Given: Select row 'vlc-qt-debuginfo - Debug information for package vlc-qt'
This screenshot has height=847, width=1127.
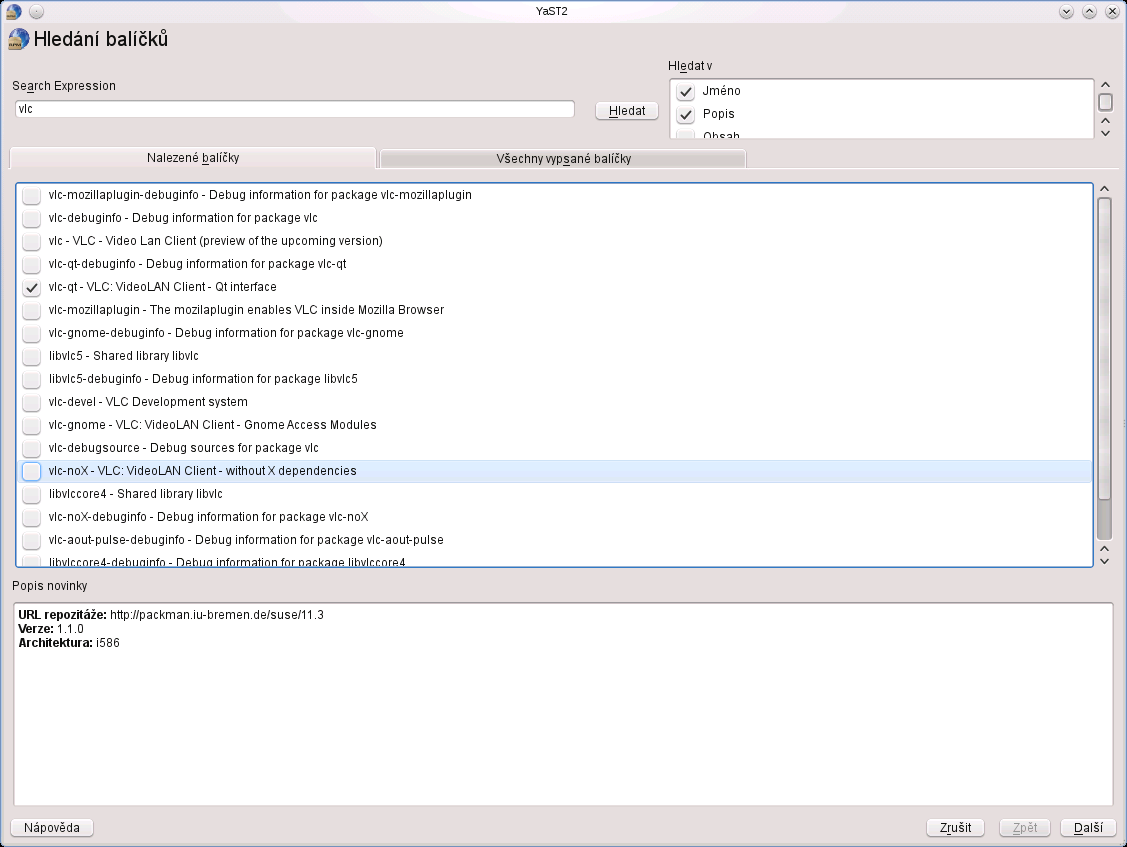Looking at the screenshot, I should tap(554, 264).
